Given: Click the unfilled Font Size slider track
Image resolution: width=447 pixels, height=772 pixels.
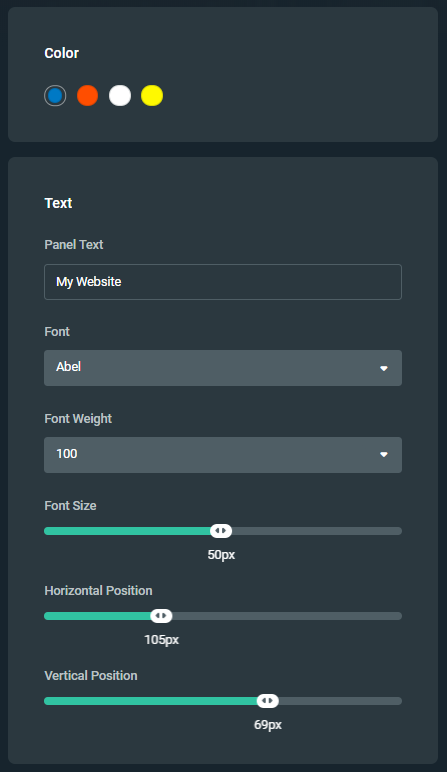Looking at the screenshot, I should [x=317, y=531].
